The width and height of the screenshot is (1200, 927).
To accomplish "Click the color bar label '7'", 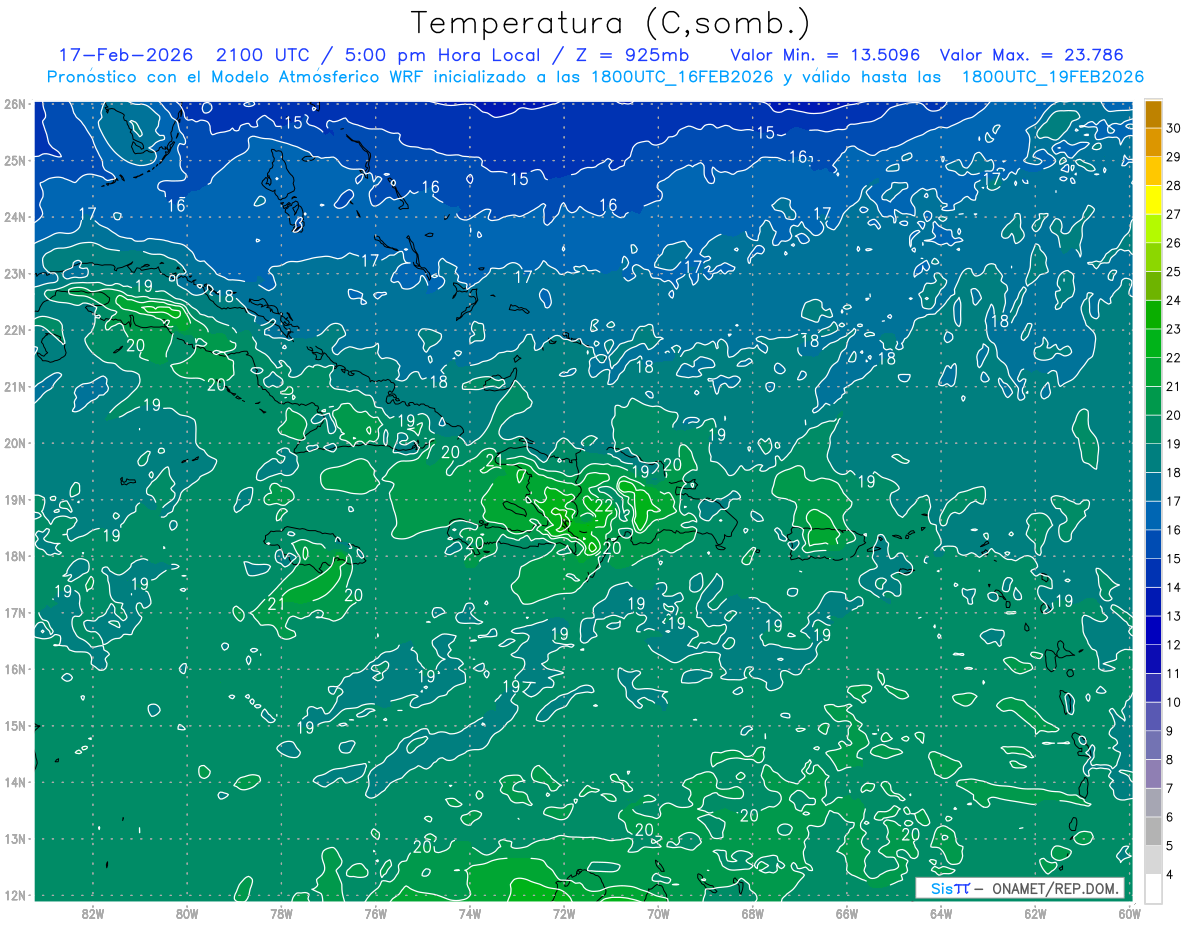I will [1170, 788].
